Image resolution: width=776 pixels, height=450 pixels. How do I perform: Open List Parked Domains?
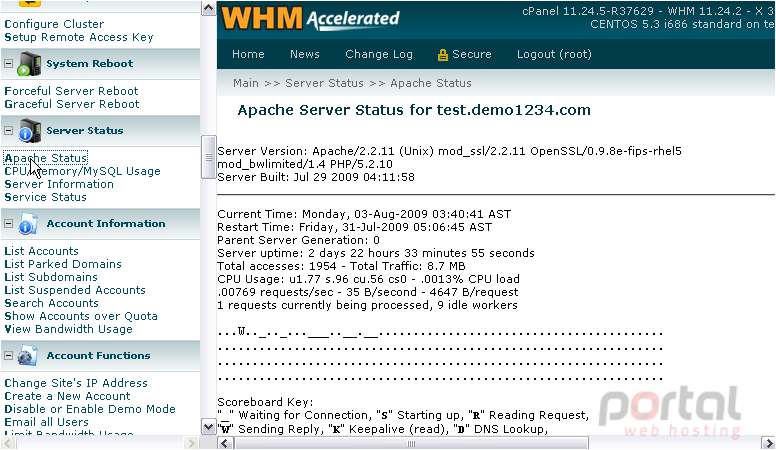click(63, 264)
